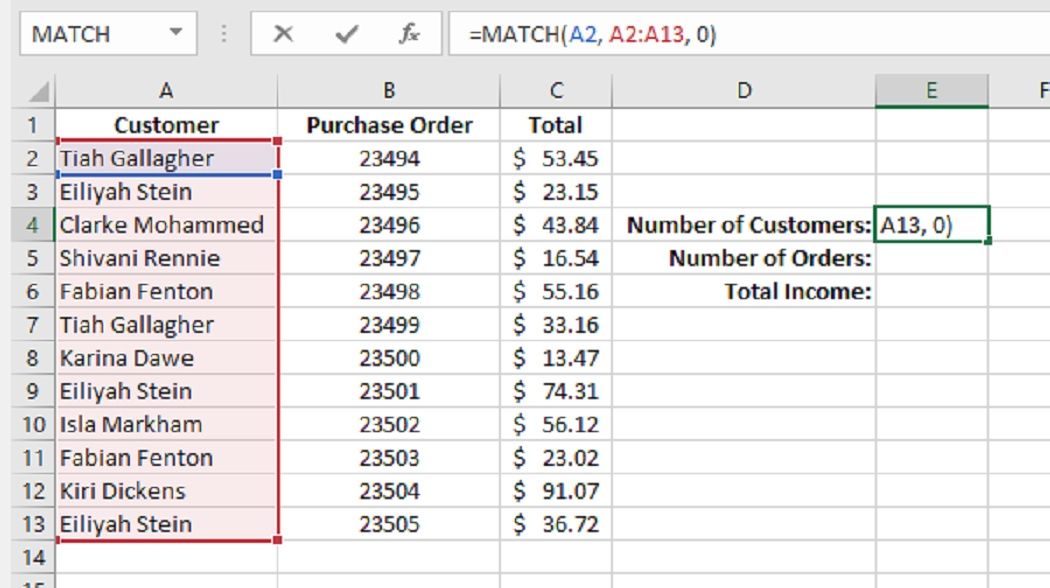
Task: Click Fabian Fenton in row 6
Action: [166, 292]
